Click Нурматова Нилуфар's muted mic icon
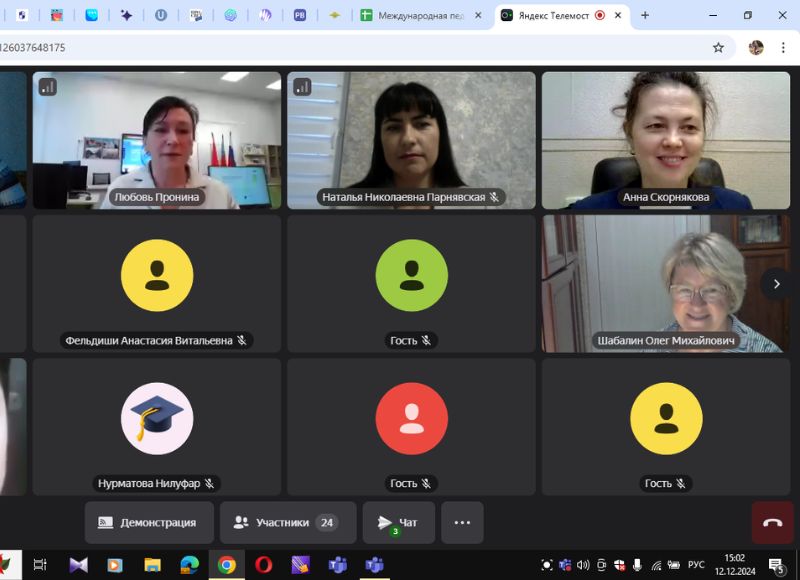This screenshot has height=580, width=800. 209,484
